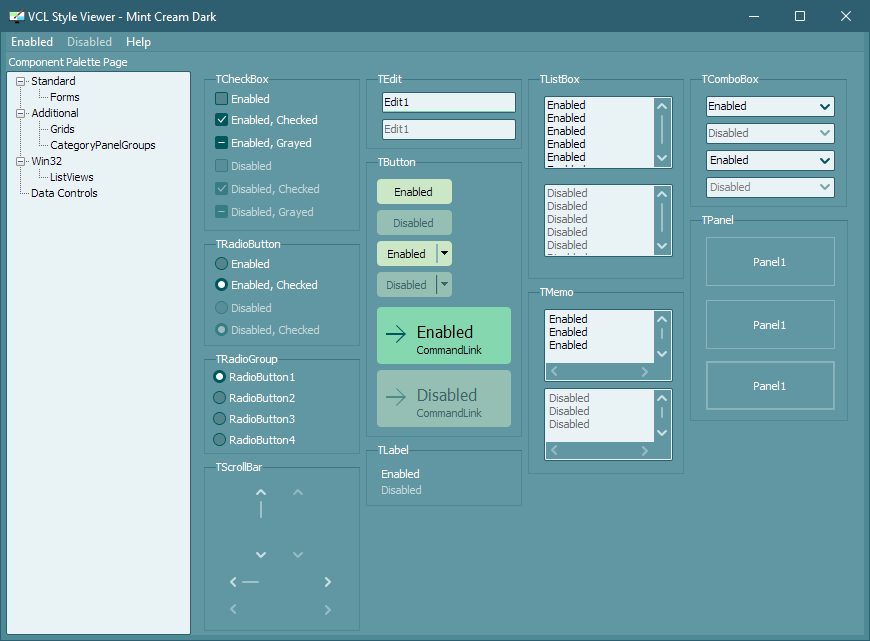The width and height of the screenshot is (870, 641).
Task: Choose RadioButton4 in TRadioGroup
Action: click(x=219, y=440)
